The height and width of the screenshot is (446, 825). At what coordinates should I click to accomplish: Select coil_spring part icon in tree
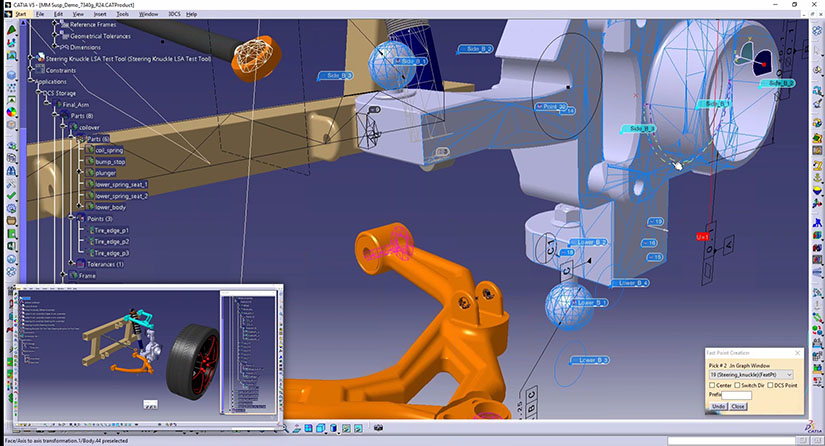coord(89,149)
